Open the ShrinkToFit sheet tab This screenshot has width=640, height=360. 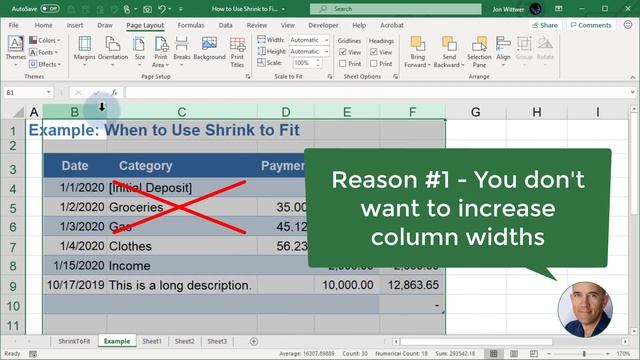74,341
